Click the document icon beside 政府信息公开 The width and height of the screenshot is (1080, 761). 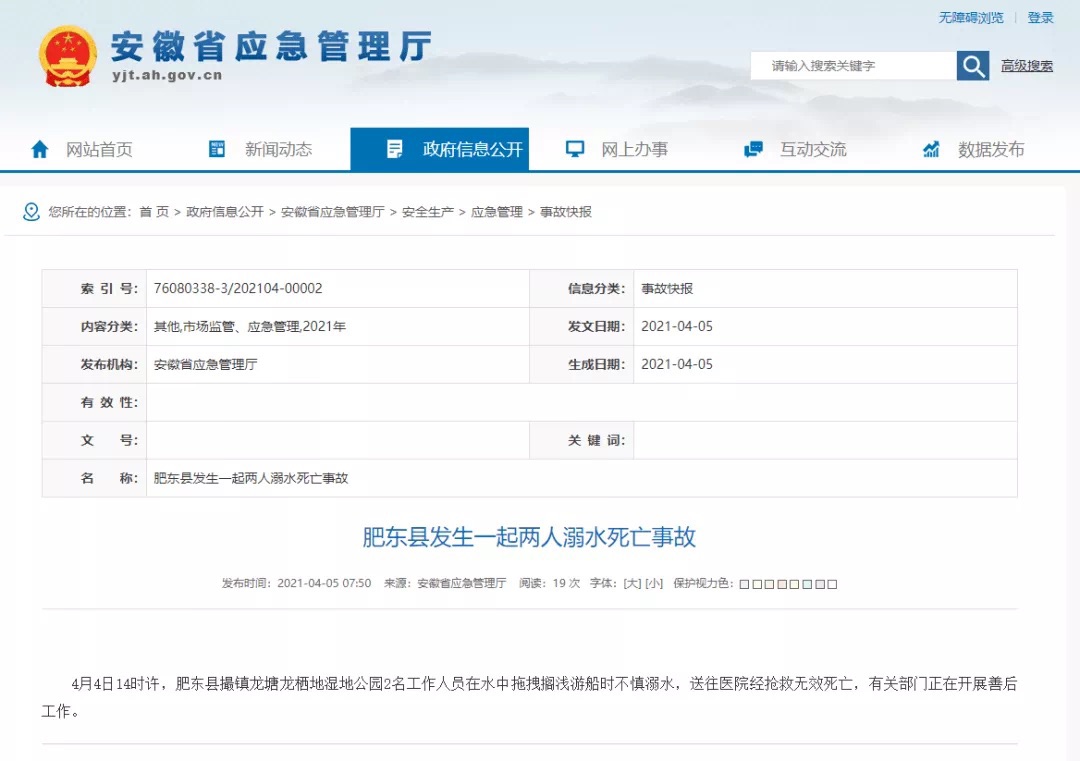coord(395,149)
